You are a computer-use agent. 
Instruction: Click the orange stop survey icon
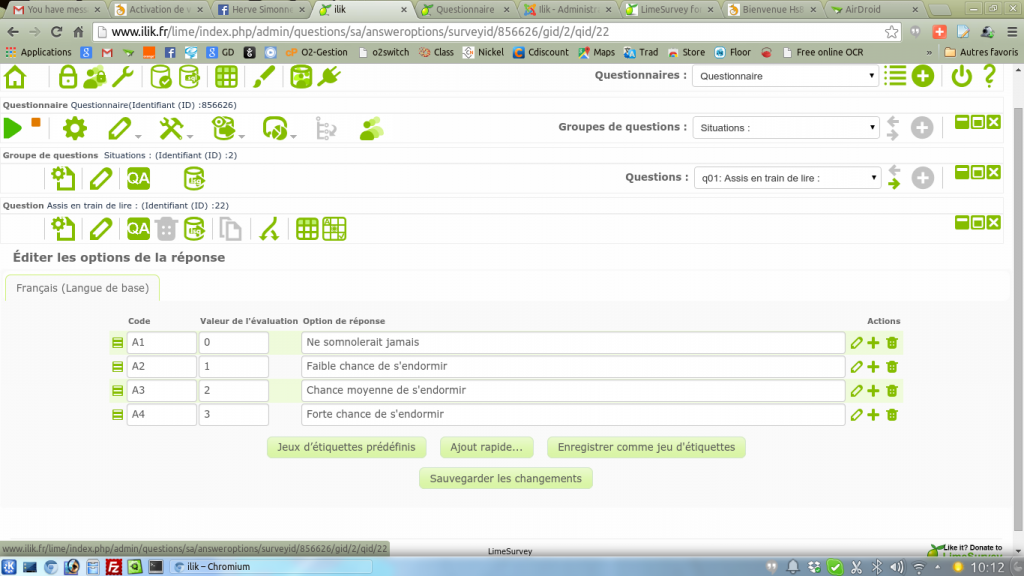(36, 122)
